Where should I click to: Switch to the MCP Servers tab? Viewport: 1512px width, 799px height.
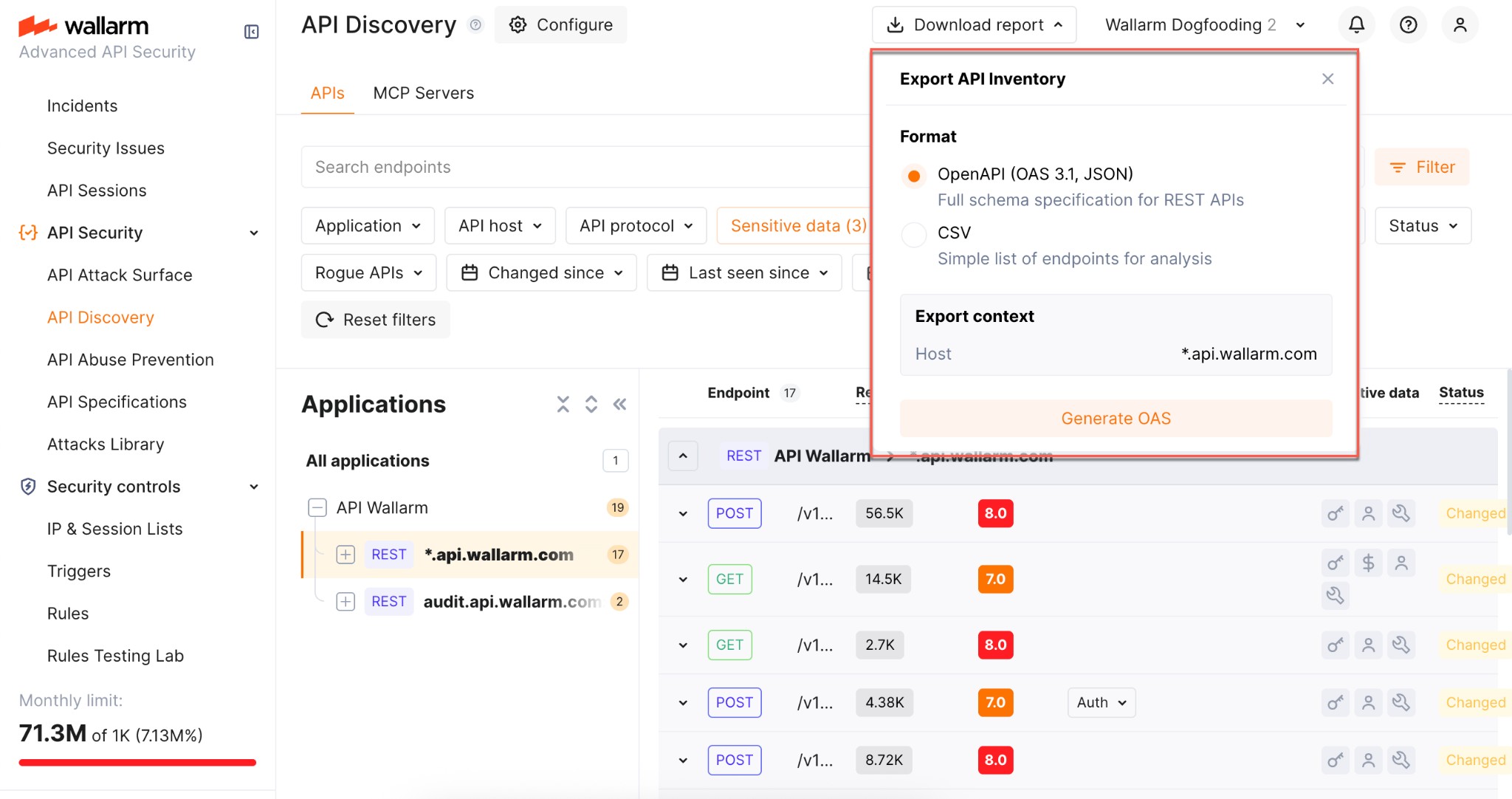(423, 93)
